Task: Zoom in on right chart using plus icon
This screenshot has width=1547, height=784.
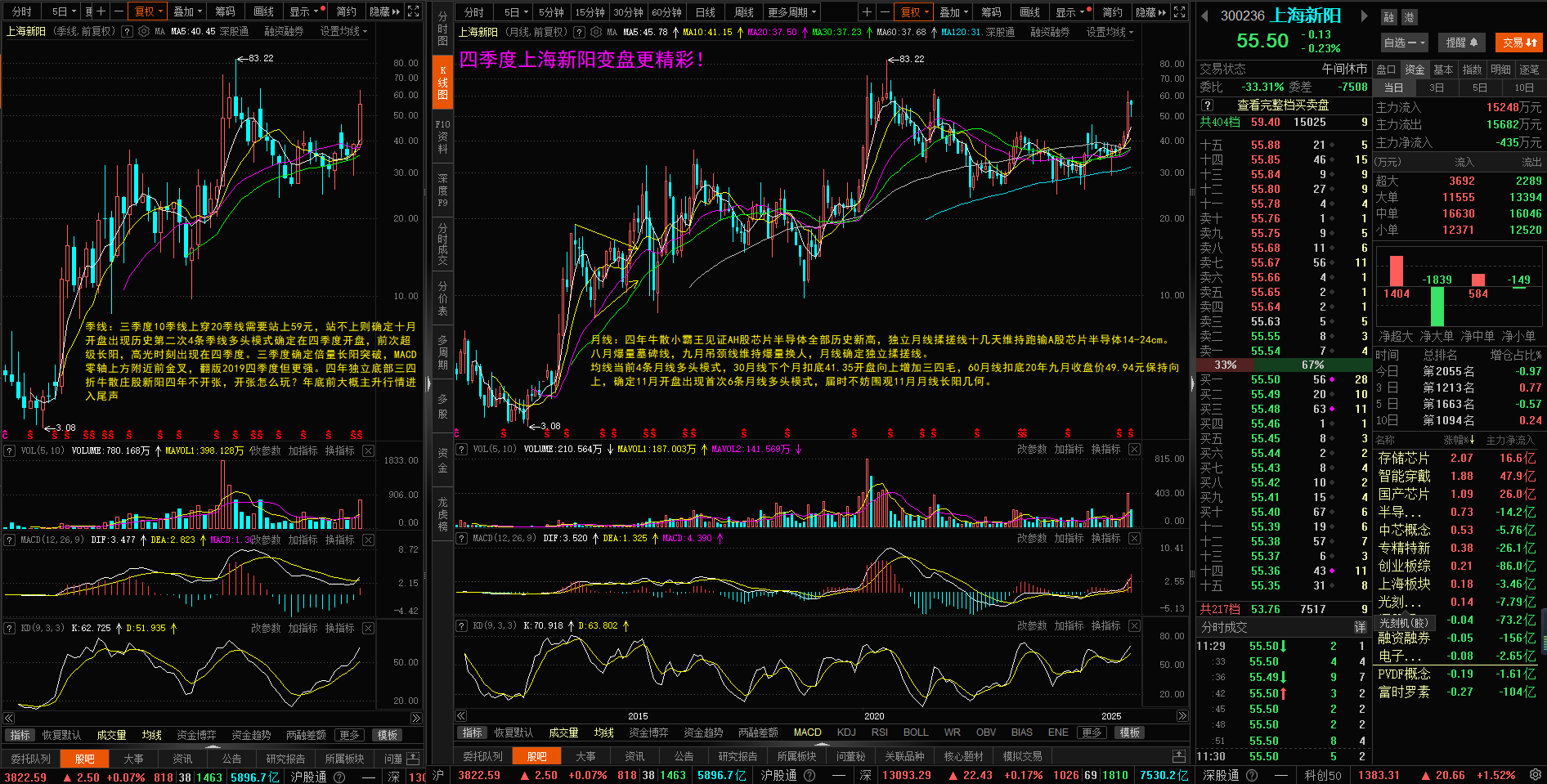Action: point(867,11)
